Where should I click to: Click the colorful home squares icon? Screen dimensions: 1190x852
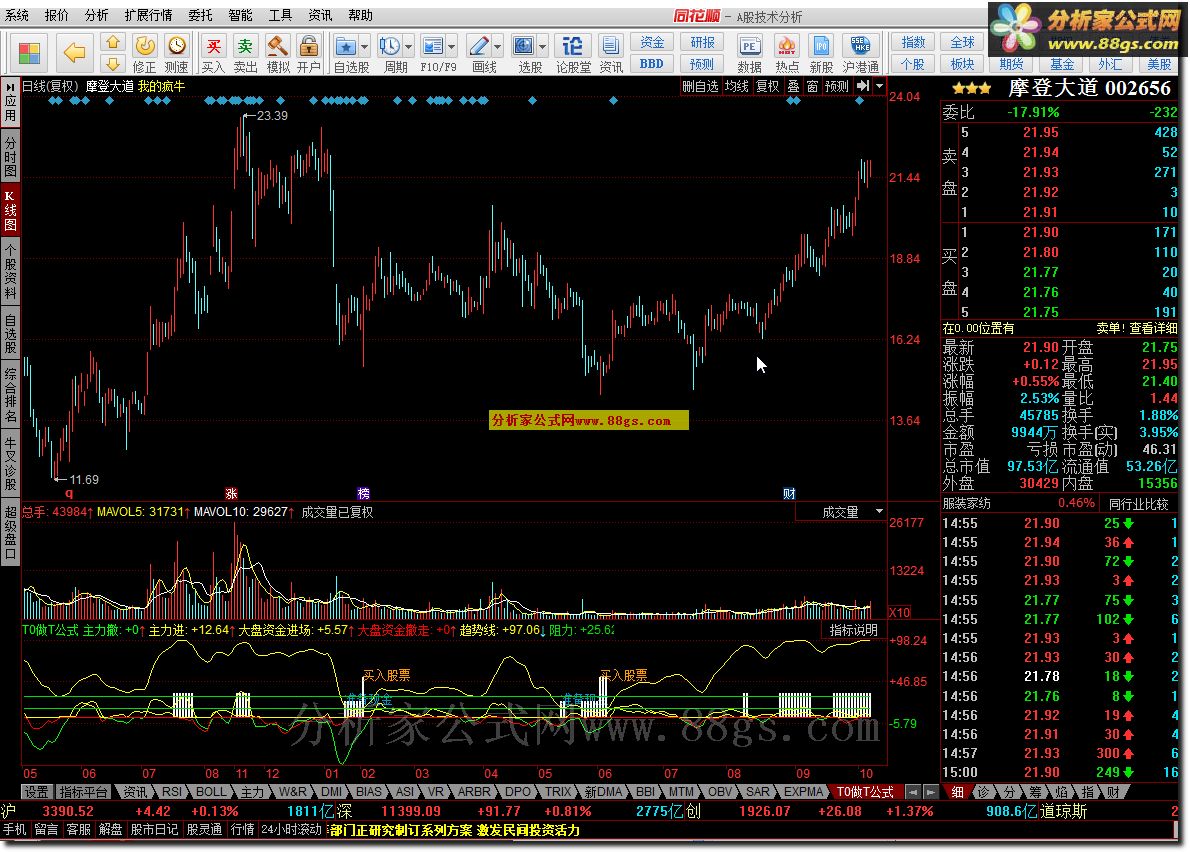(x=30, y=53)
